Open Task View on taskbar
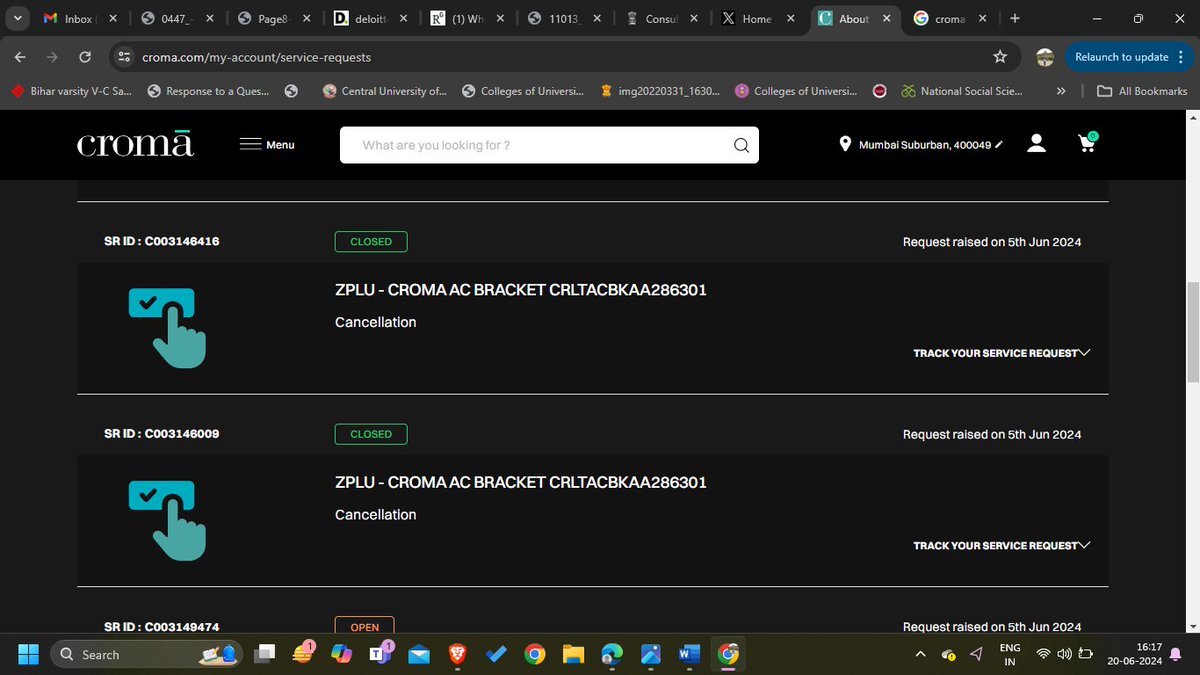This screenshot has height=675, width=1200. coord(265,654)
